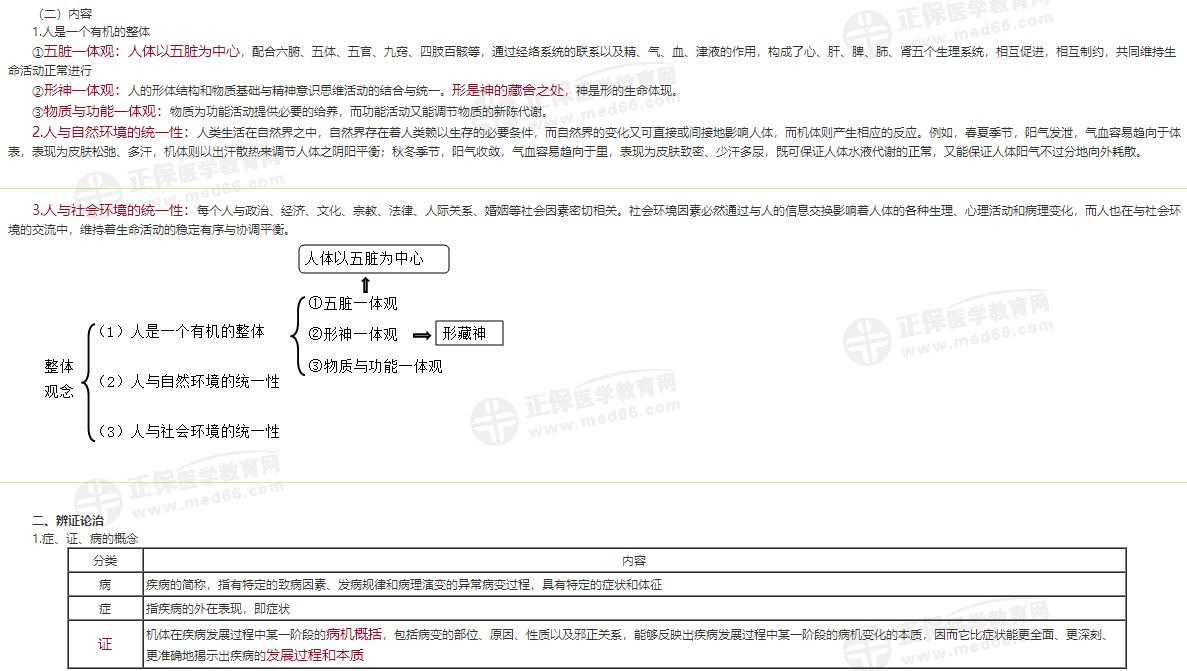This screenshot has height=671, width=1187.
Task: Click diagram item (3) 人与社会环境的统一性
Action: click(x=188, y=431)
